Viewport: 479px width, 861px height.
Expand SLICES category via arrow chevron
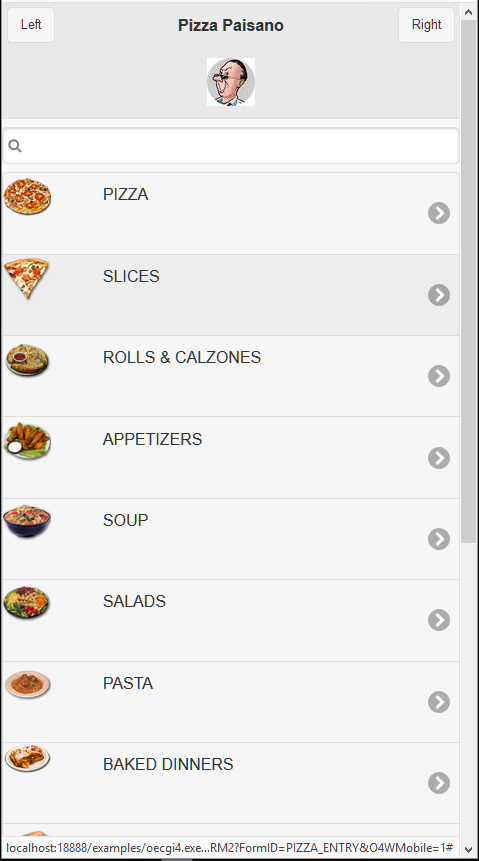[439, 295]
